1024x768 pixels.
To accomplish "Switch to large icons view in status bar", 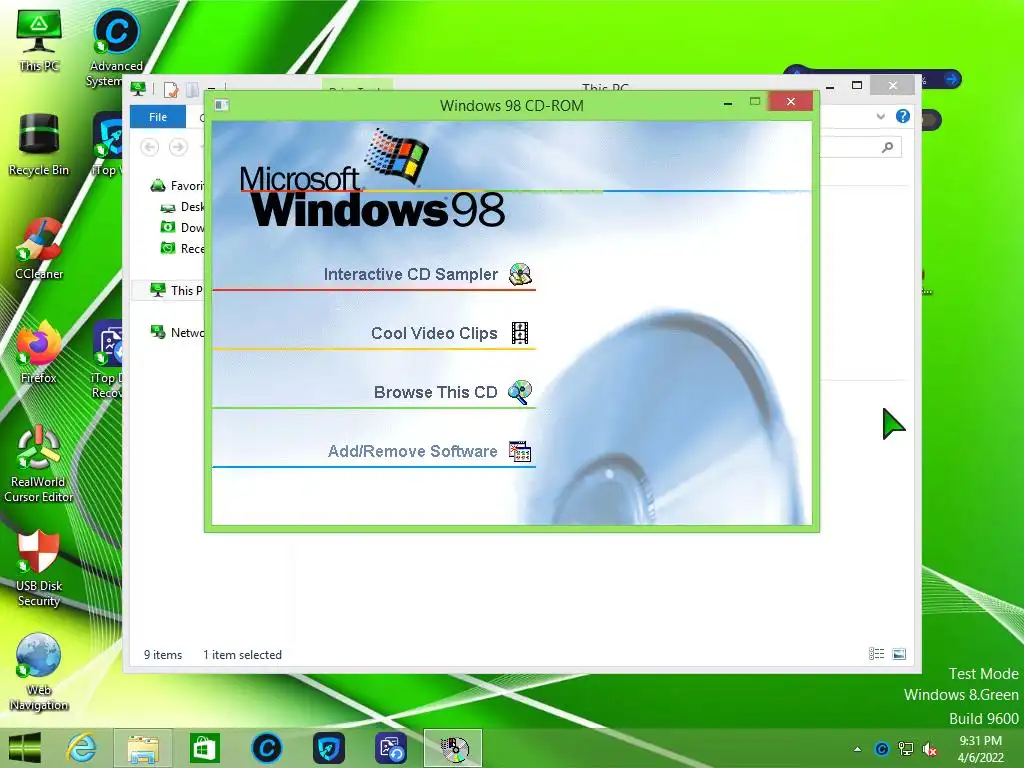I will tap(899, 654).
